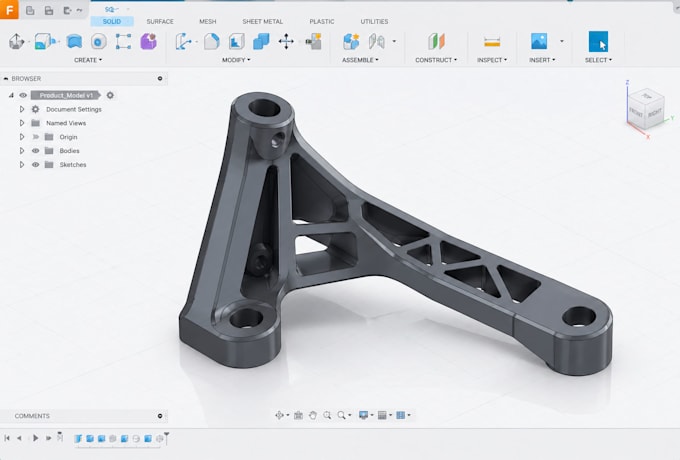Open the MODIFY dropdown menu
The image size is (680, 460).
click(x=236, y=60)
